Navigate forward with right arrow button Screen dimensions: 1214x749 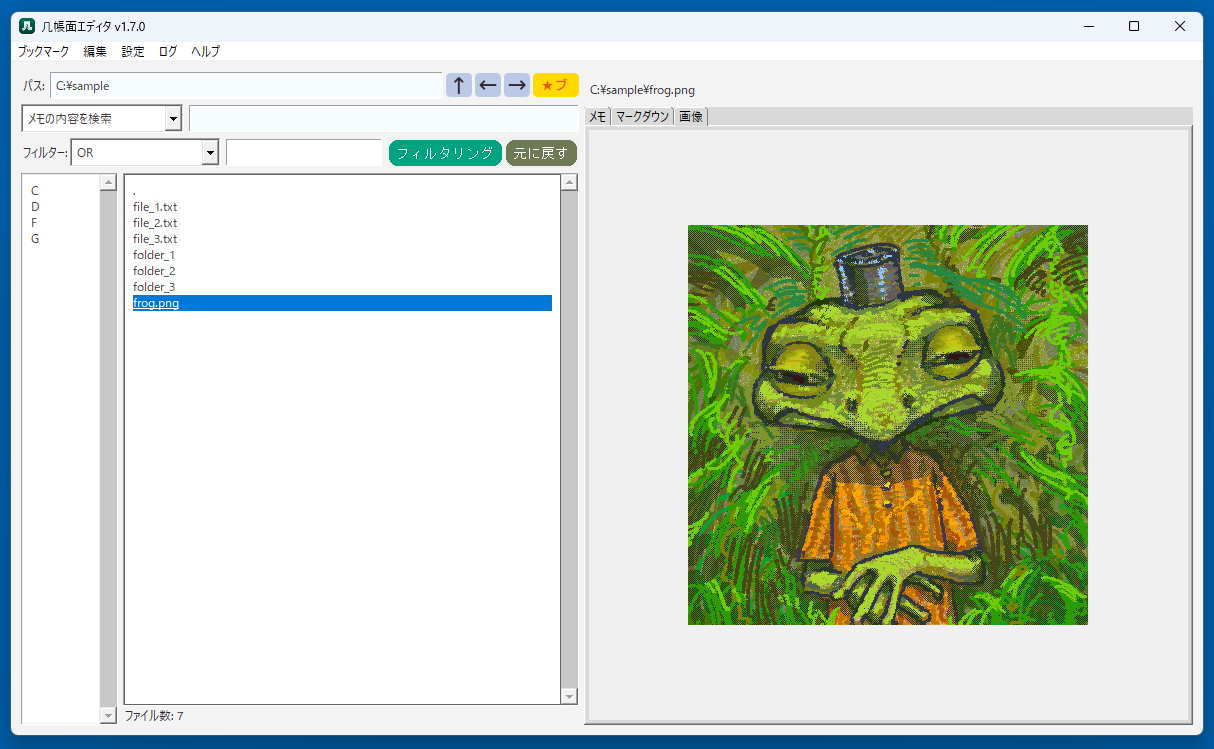click(517, 85)
